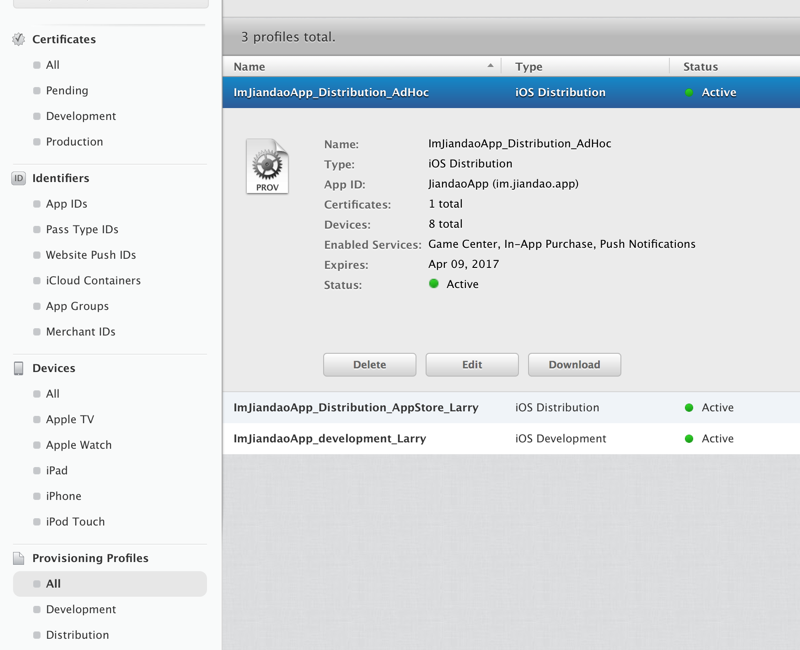Select the ImJiandaoApp_development_Larry profile row
Screen dimensions: 800x650
(330, 439)
